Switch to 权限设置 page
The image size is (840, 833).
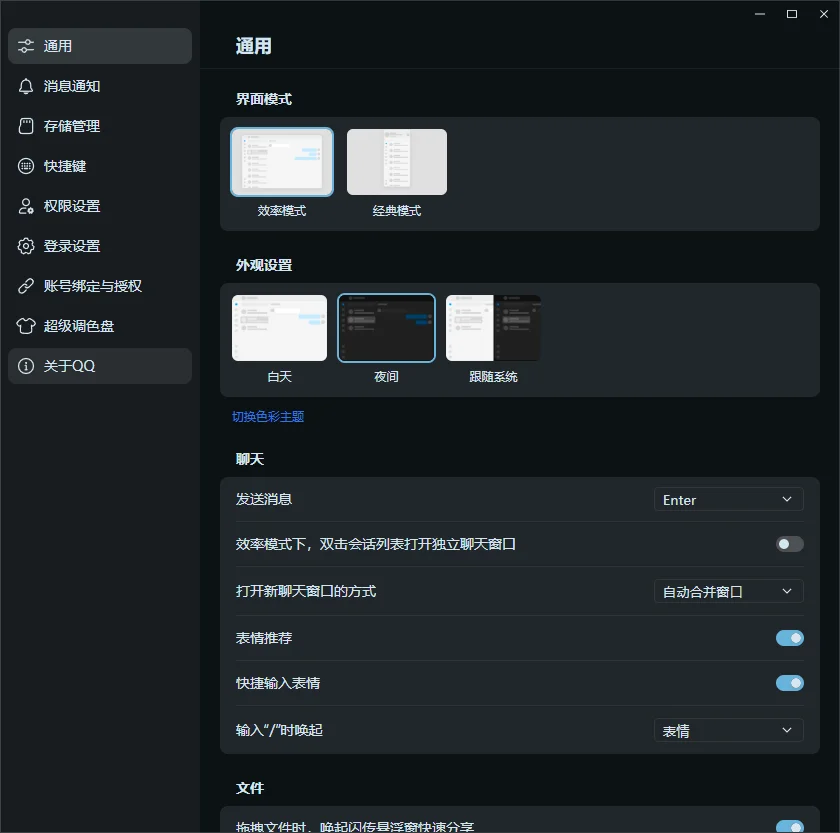click(x=100, y=206)
